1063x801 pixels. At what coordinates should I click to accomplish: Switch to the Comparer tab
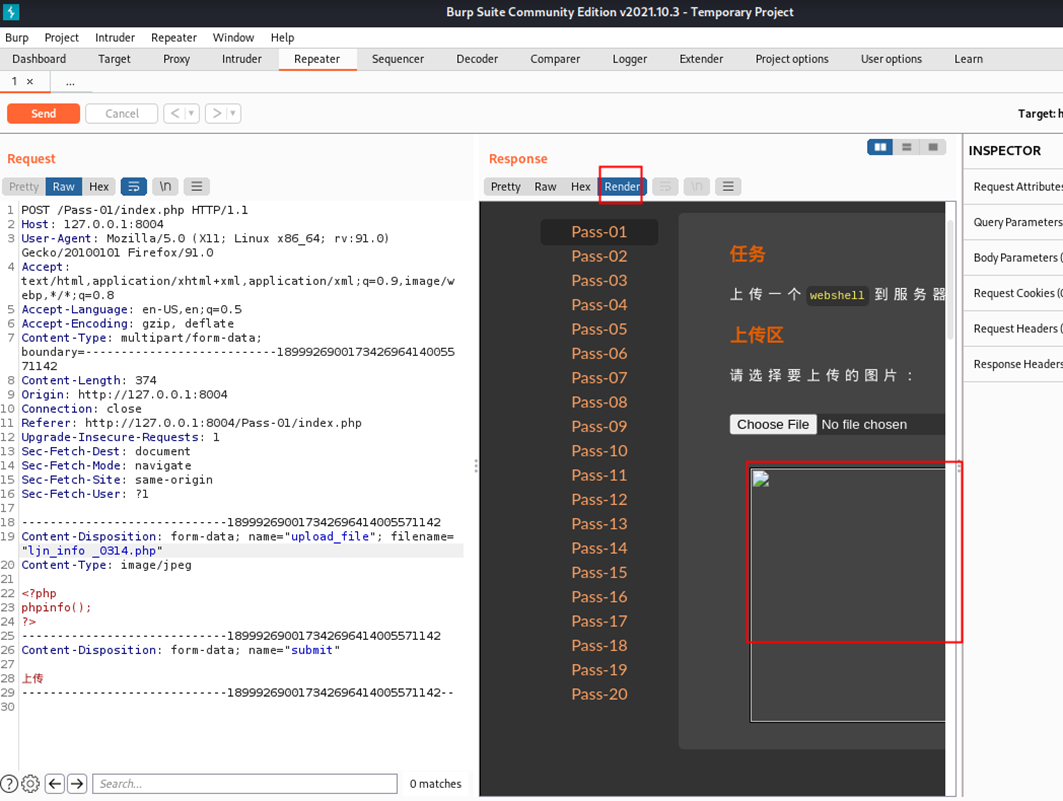555,59
